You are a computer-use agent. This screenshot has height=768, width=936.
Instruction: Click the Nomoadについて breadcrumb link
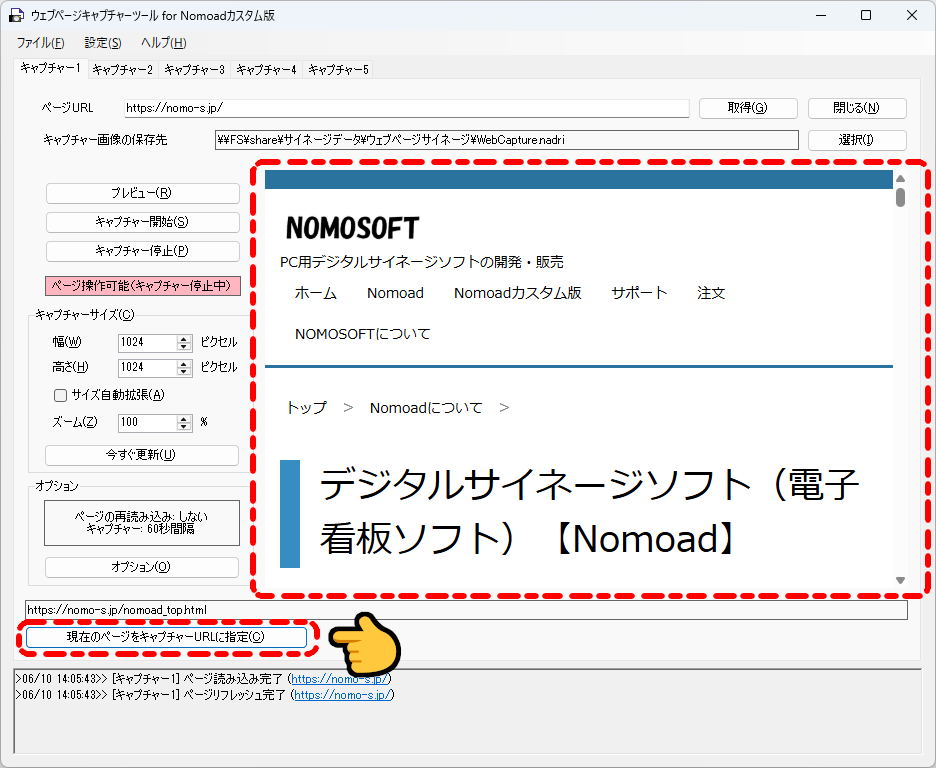pos(426,408)
